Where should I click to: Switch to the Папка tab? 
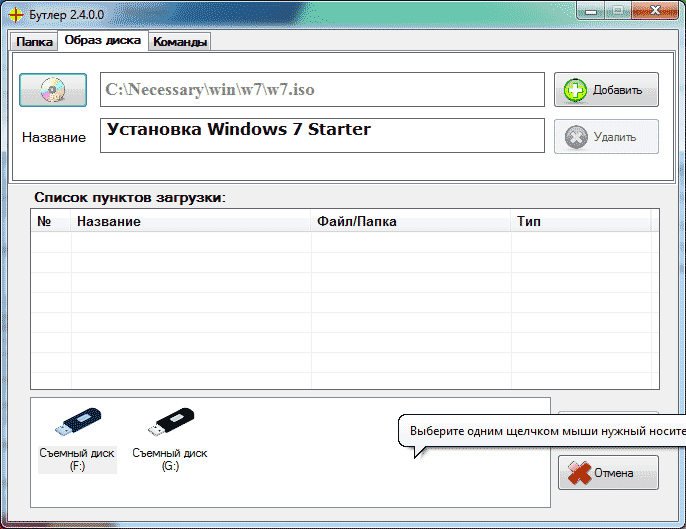coord(34,42)
